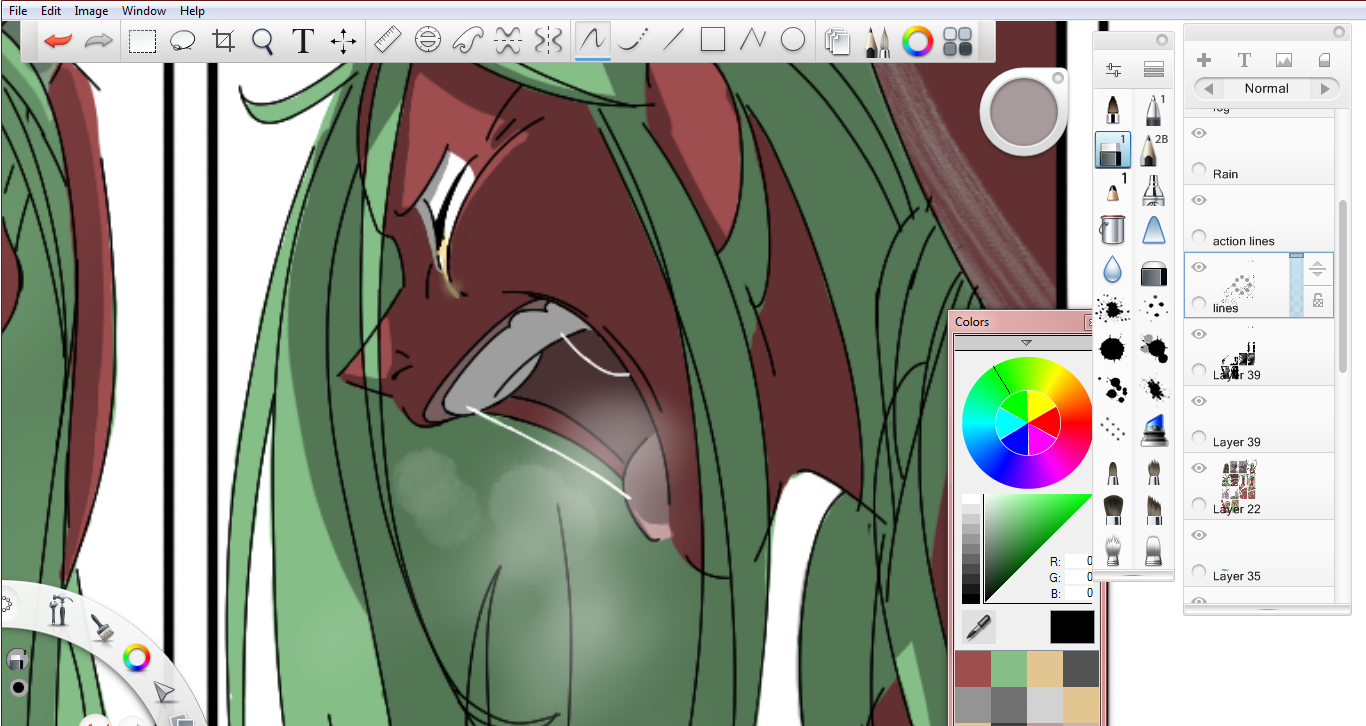Click the R value input field

[x=1078, y=562]
